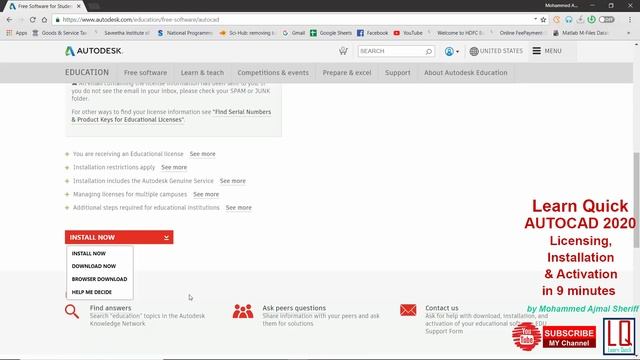This screenshot has height=360, width=640.
Task: Click the page vertical scrollbar thumb
Action: point(636,200)
